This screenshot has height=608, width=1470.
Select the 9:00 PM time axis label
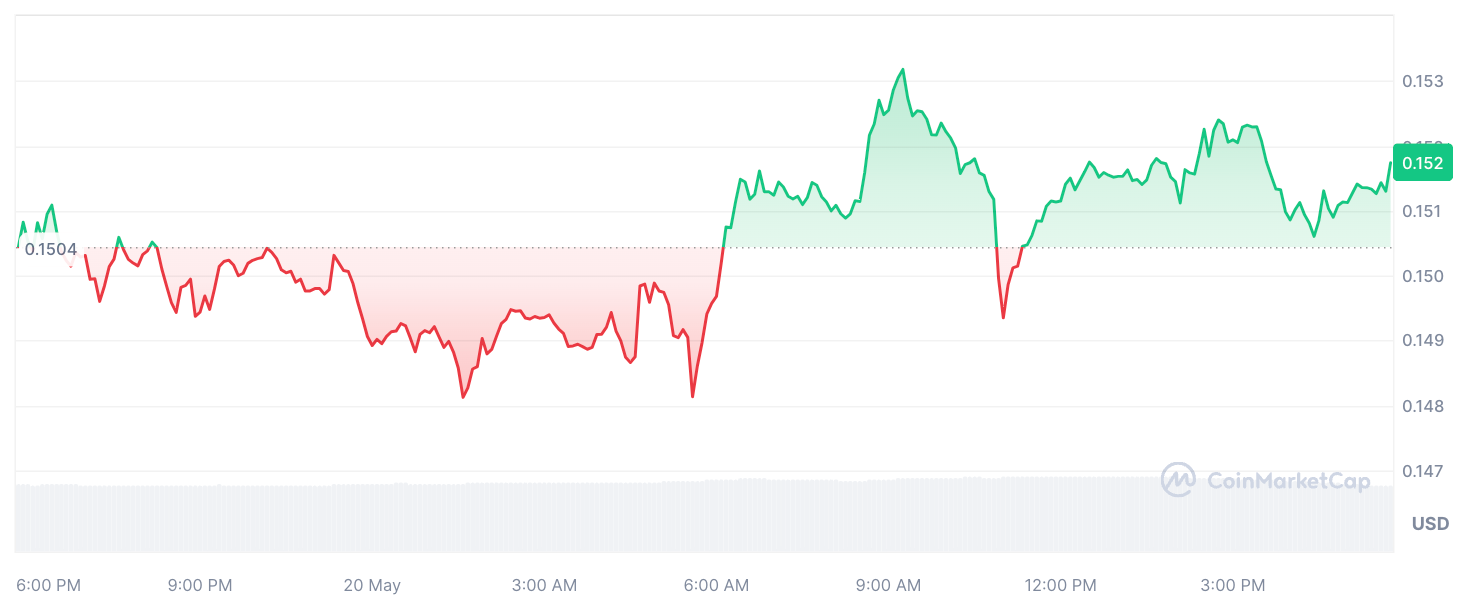(200, 585)
